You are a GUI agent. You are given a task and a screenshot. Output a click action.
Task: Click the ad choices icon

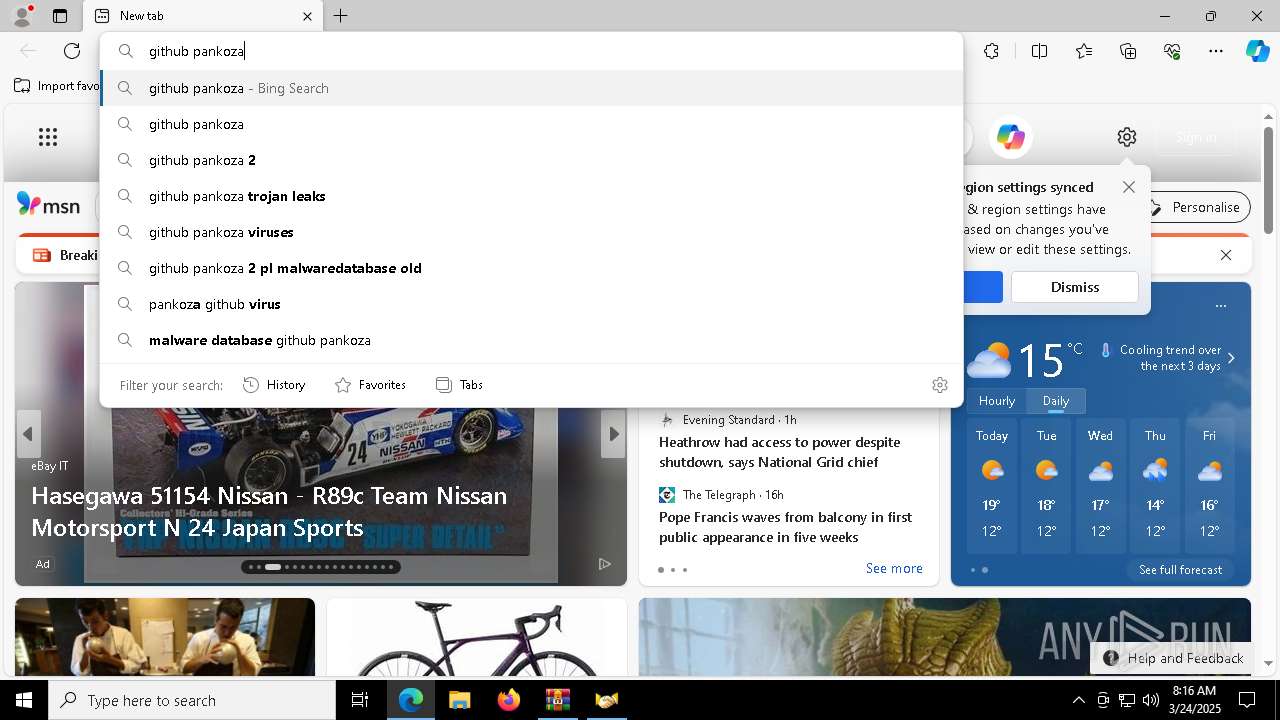click(x=604, y=564)
